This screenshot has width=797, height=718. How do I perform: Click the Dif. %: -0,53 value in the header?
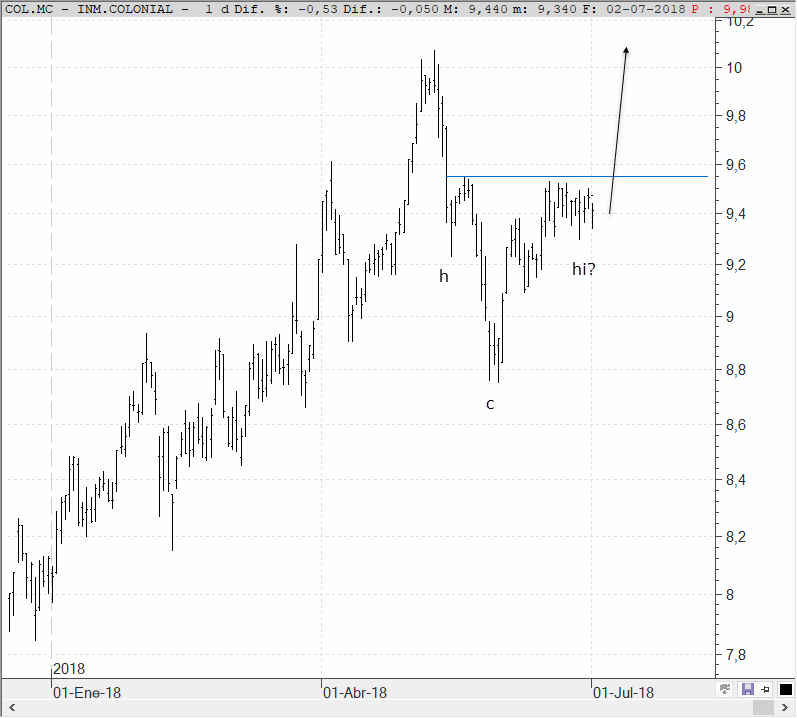[286, 9]
